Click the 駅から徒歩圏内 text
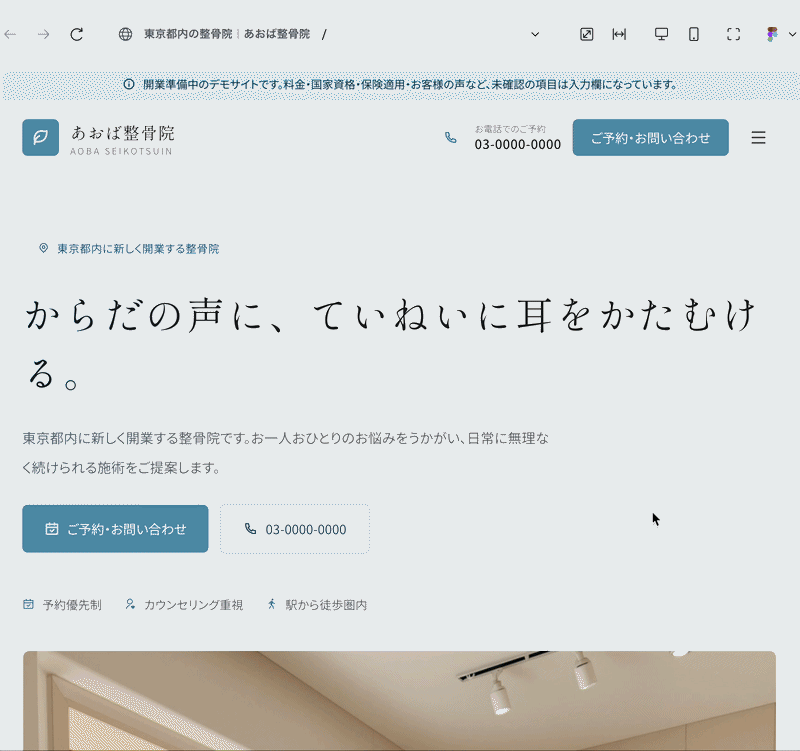 click(x=327, y=605)
